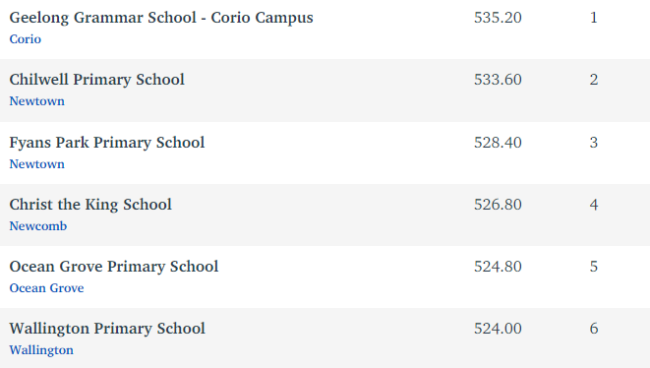Select the score 524.80 cell
Image resolution: width=650 pixels, height=368 pixels.
click(498, 266)
